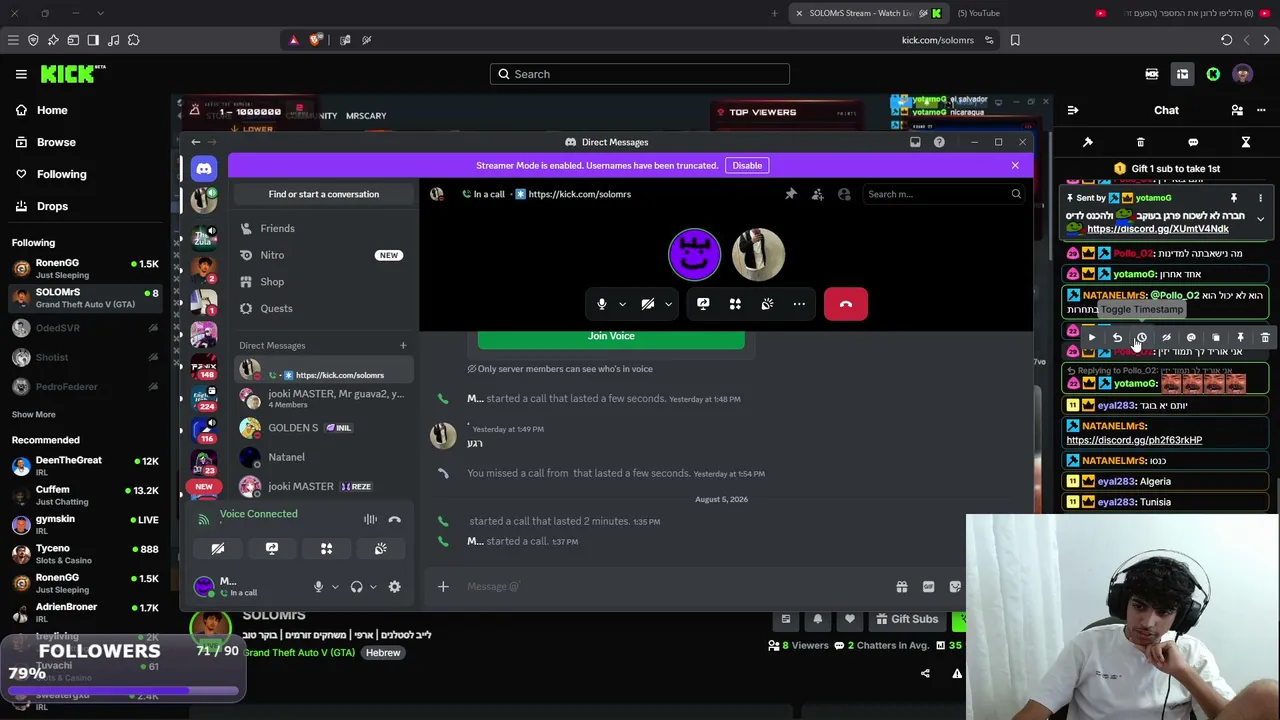Open chat more options menu

point(1261,110)
